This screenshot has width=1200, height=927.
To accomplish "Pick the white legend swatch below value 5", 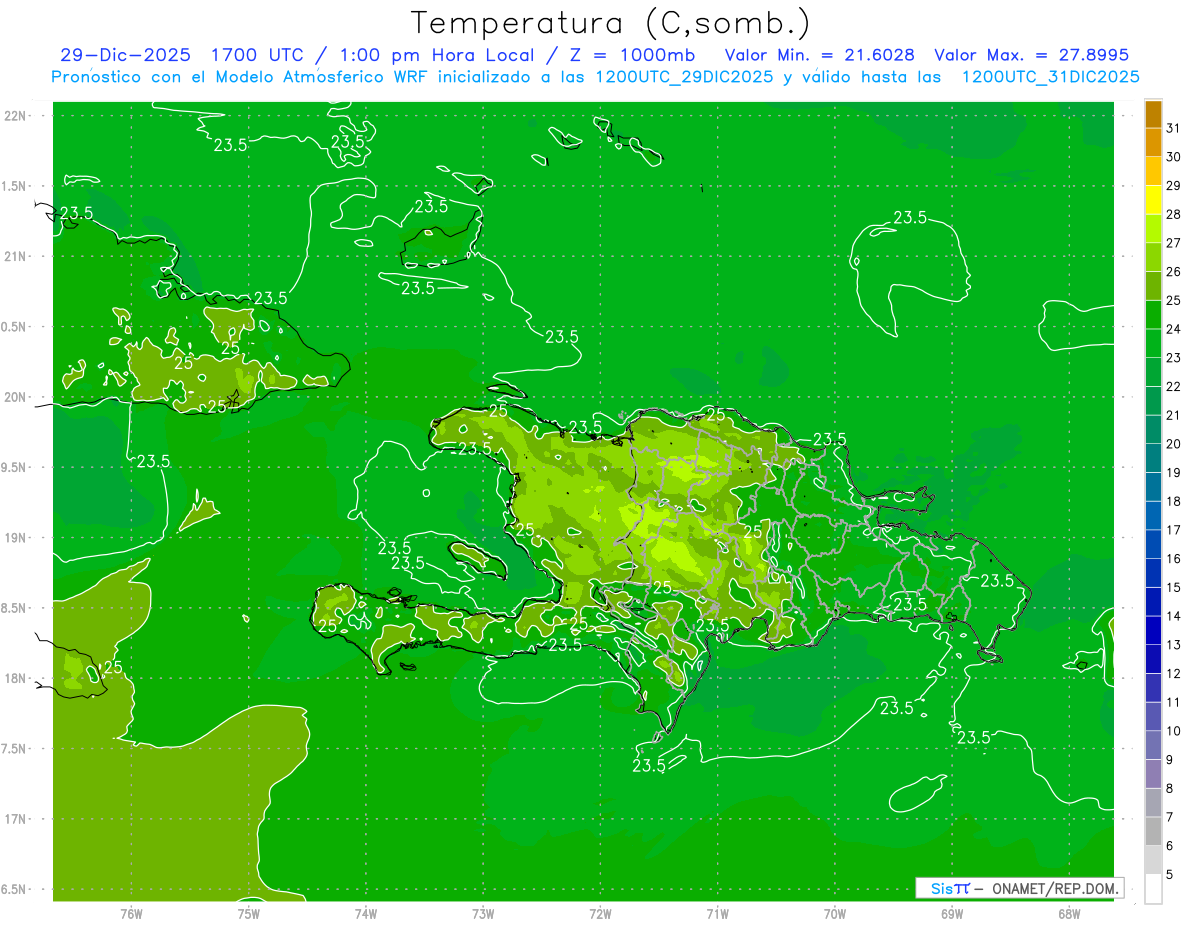I will 1153,889.
